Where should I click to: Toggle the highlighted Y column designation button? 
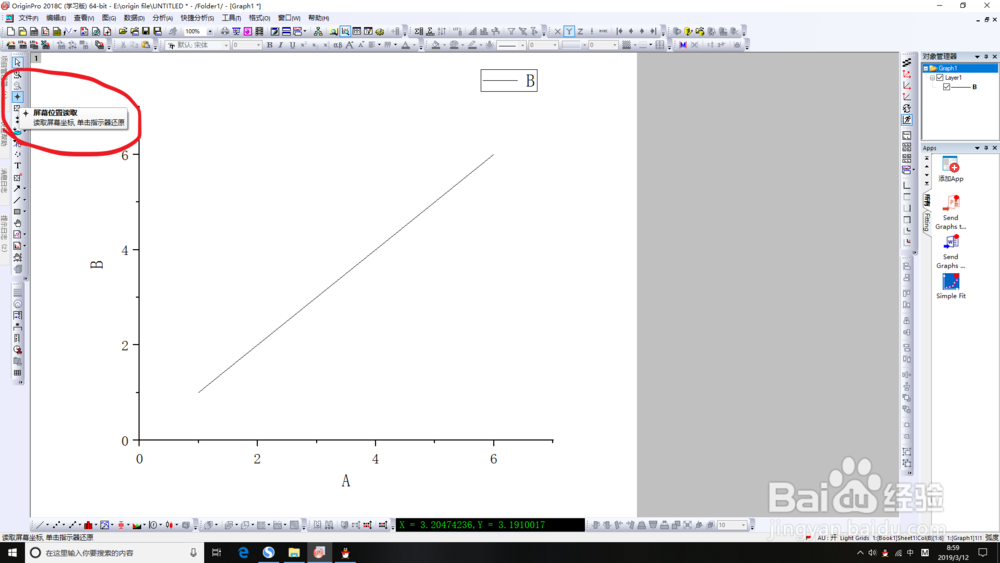point(569,31)
